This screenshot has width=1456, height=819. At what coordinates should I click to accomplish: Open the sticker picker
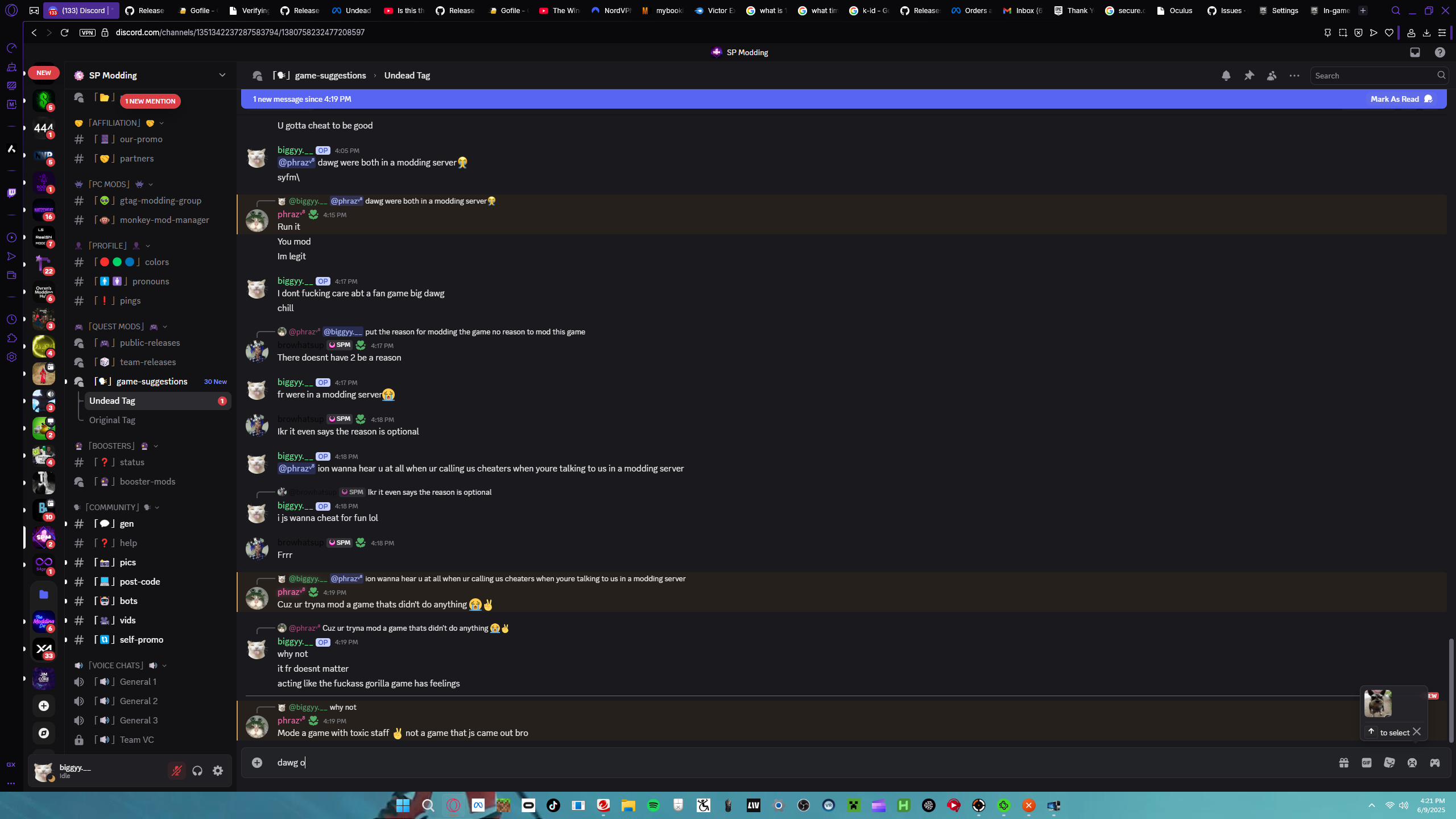1389,763
